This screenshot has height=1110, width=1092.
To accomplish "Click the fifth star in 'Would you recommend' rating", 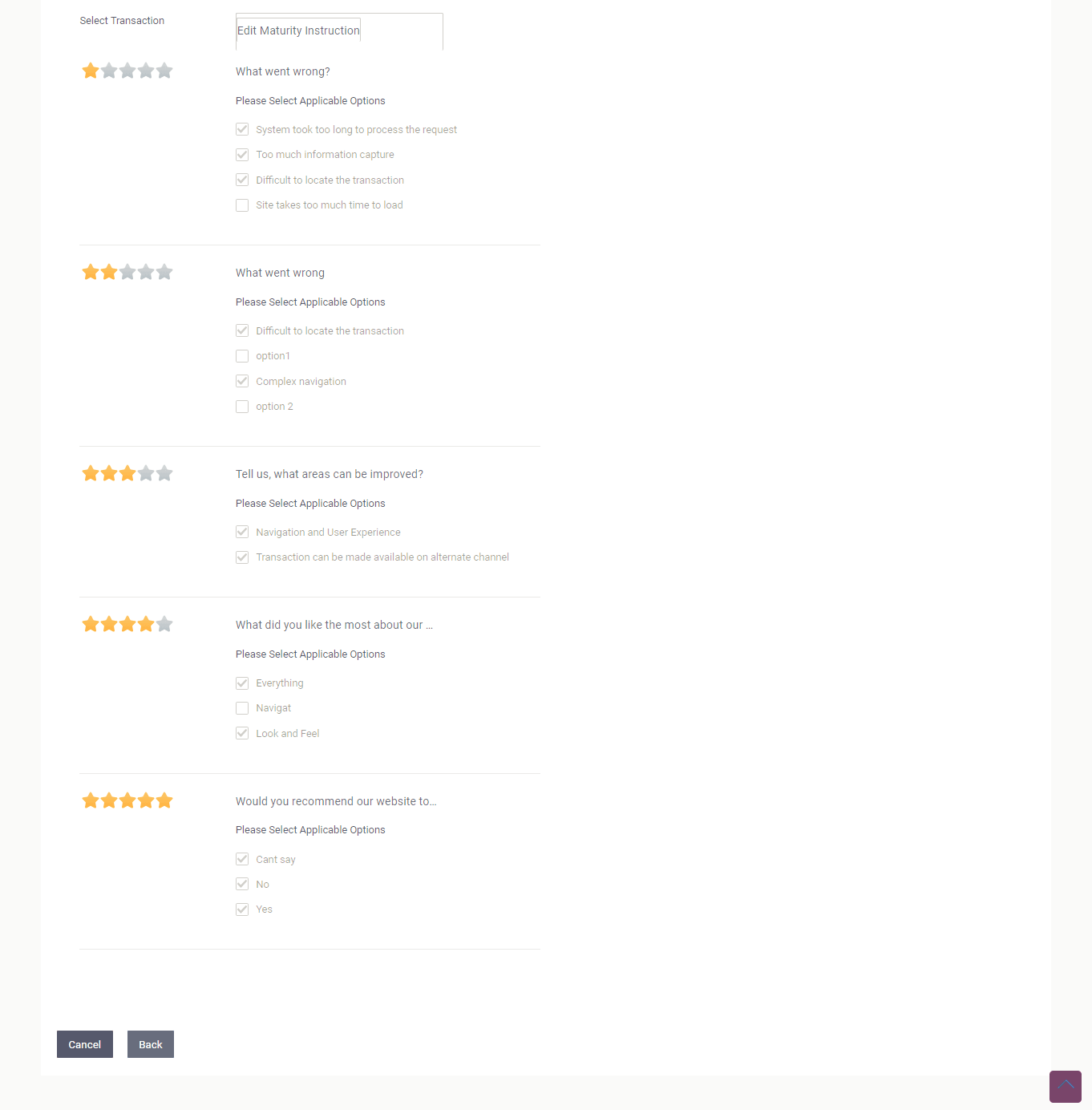I will coord(164,800).
